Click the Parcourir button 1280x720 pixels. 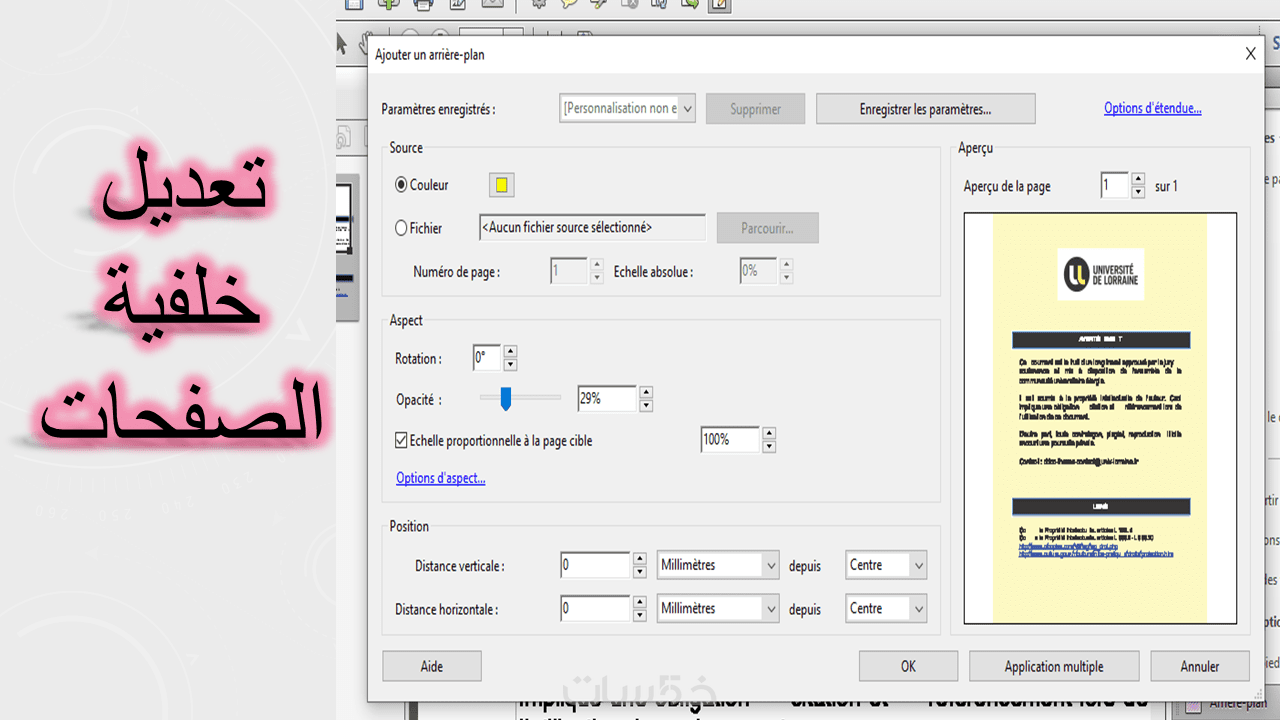pyautogui.click(x=767, y=228)
